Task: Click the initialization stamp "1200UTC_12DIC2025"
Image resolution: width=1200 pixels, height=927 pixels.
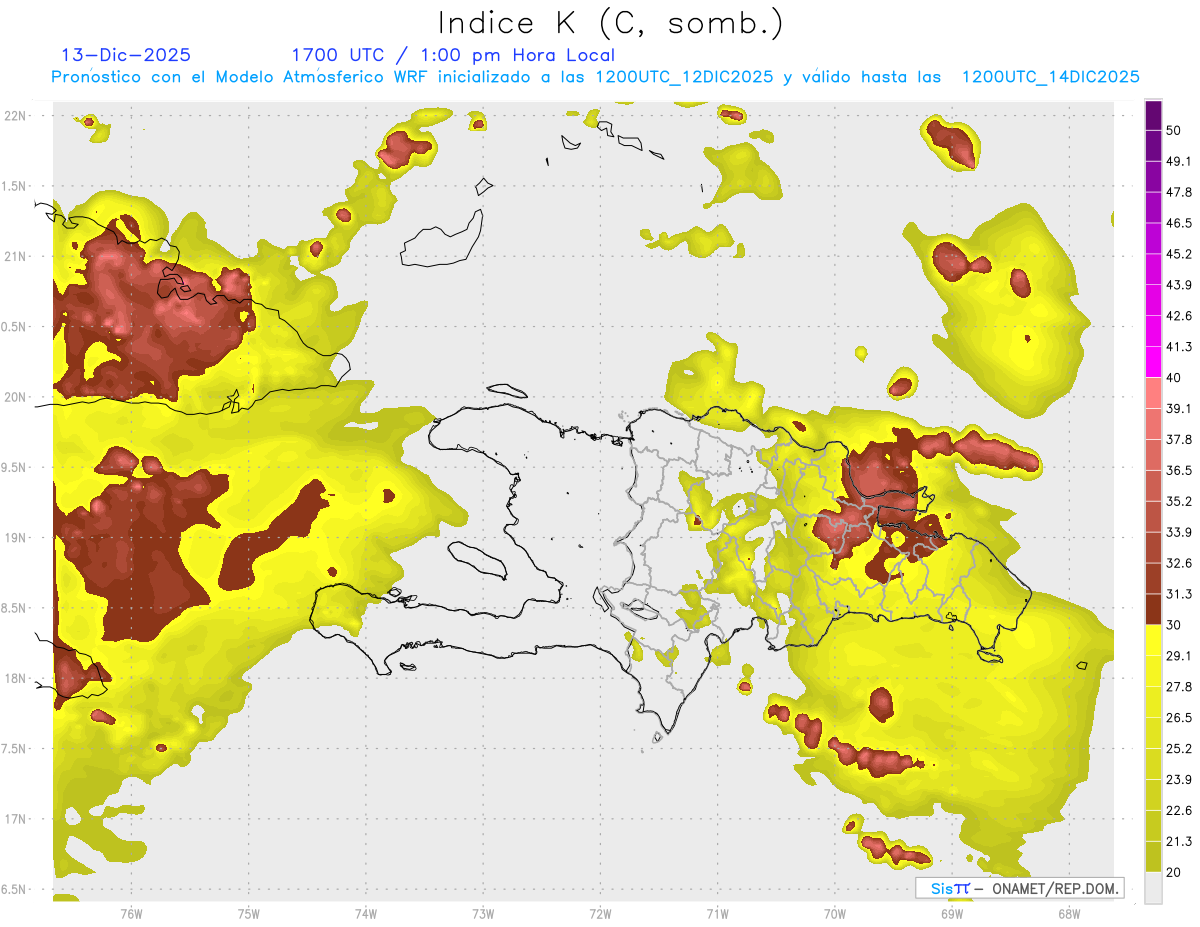Action: tap(684, 77)
